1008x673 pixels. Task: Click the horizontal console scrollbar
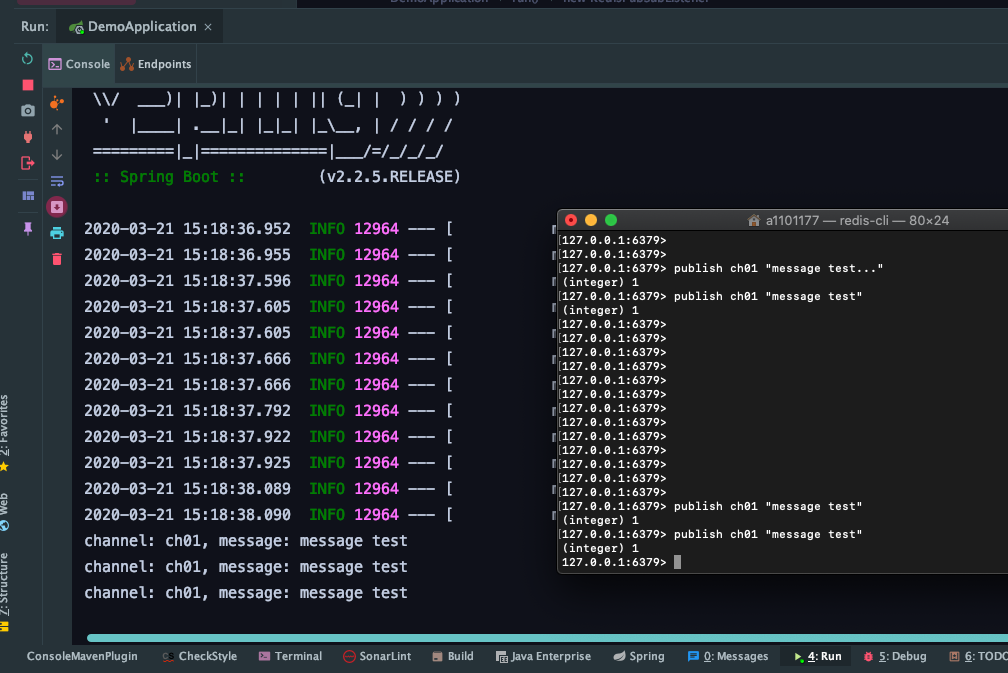coord(547,638)
